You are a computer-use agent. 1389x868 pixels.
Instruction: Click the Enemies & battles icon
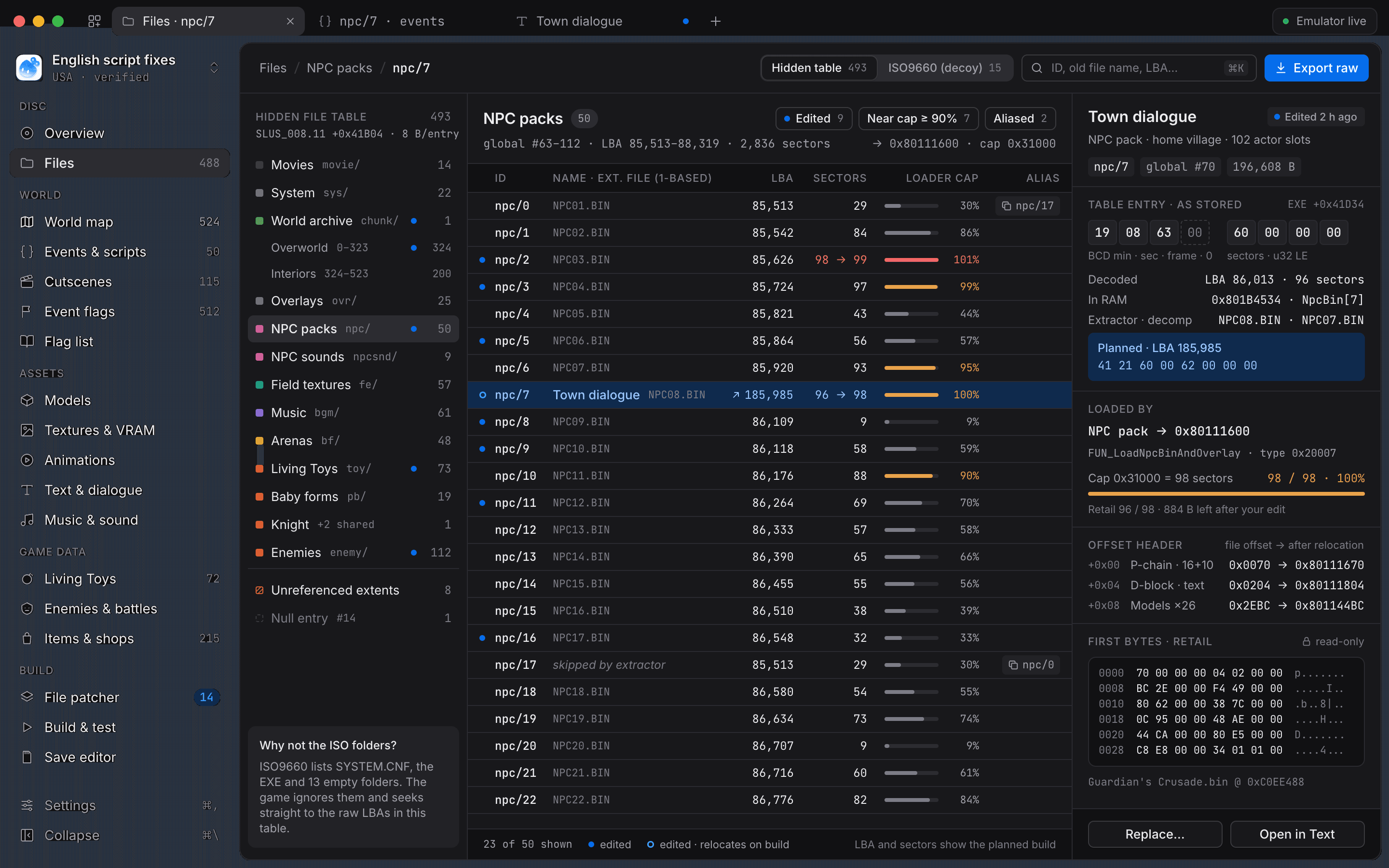[27, 609]
